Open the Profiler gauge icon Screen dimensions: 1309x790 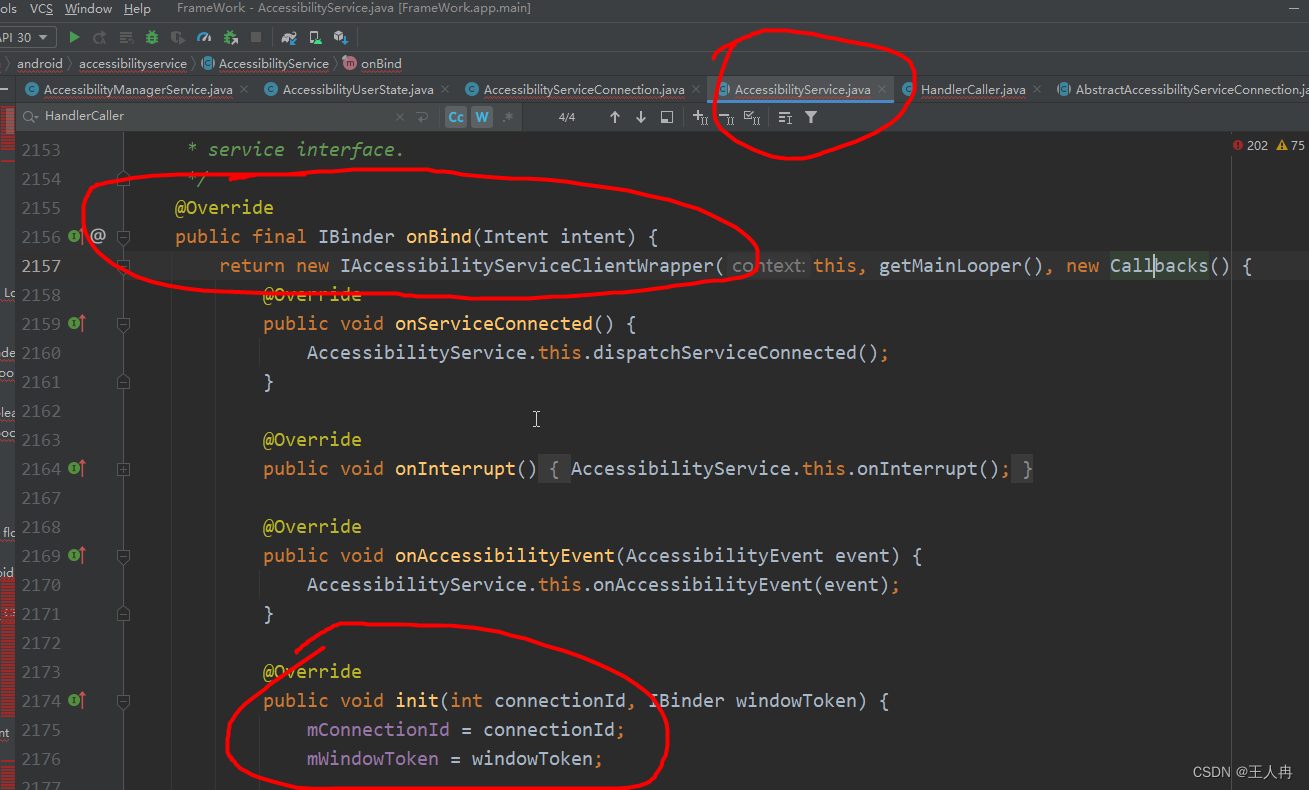tap(204, 37)
